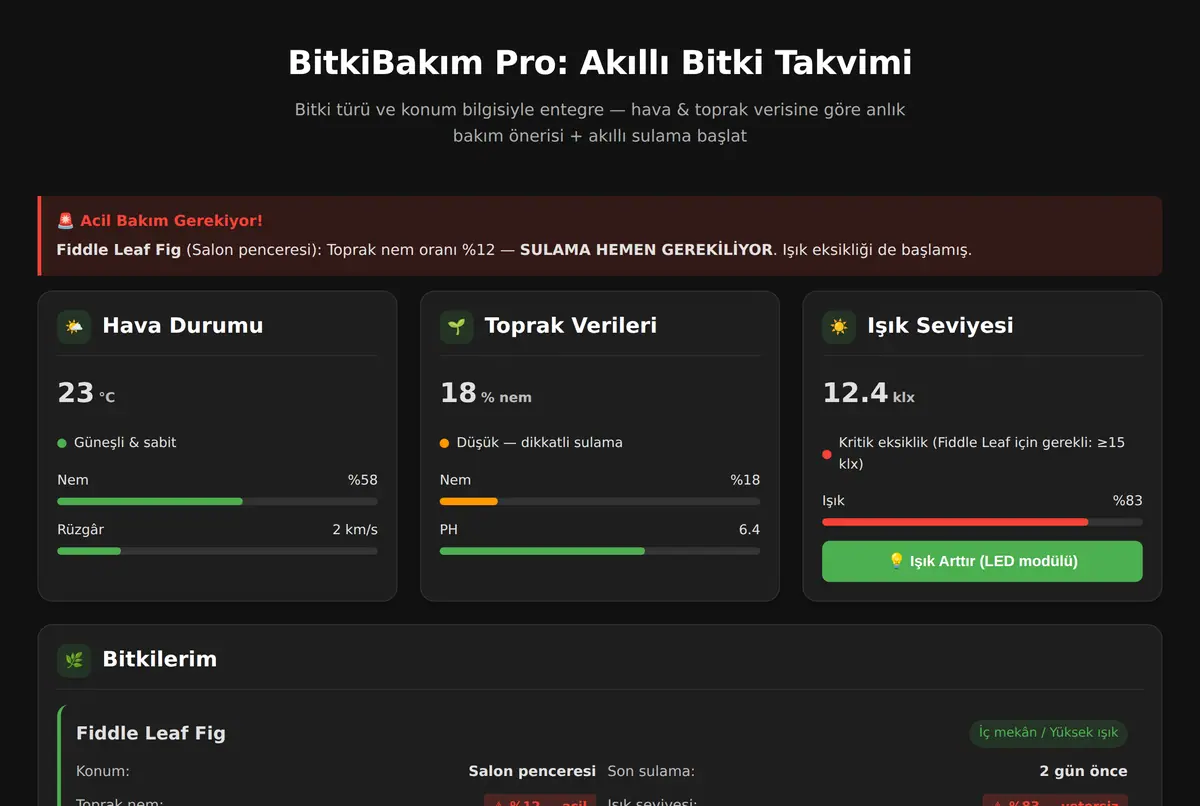Click the Işık label above the red bar
The height and width of the screenshot is (806, 1200).
(x=833, y=501)
